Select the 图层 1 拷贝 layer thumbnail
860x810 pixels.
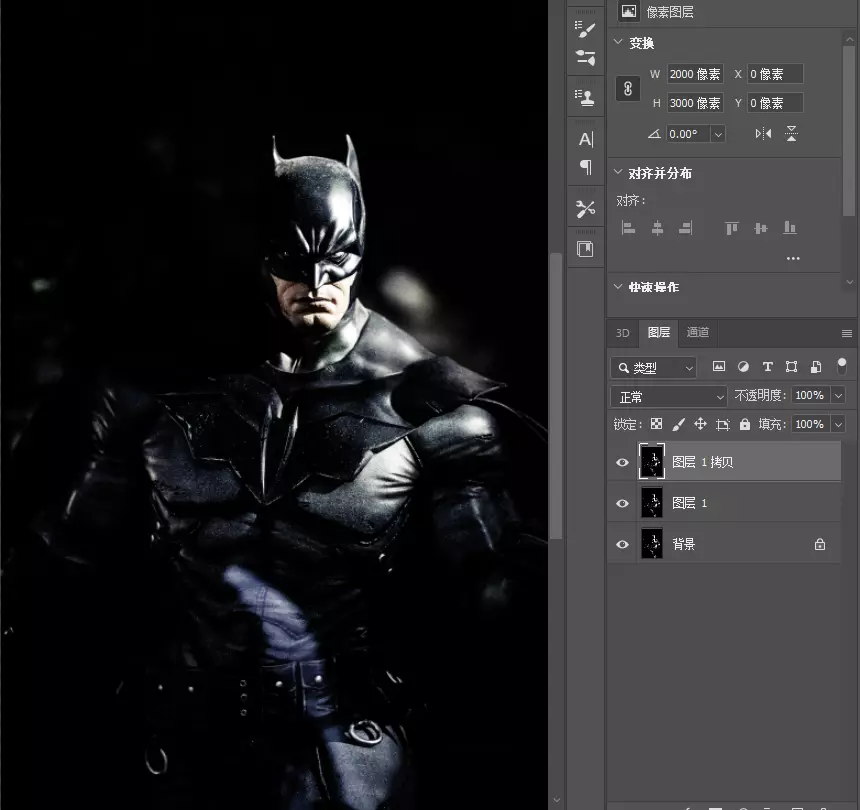652,461
